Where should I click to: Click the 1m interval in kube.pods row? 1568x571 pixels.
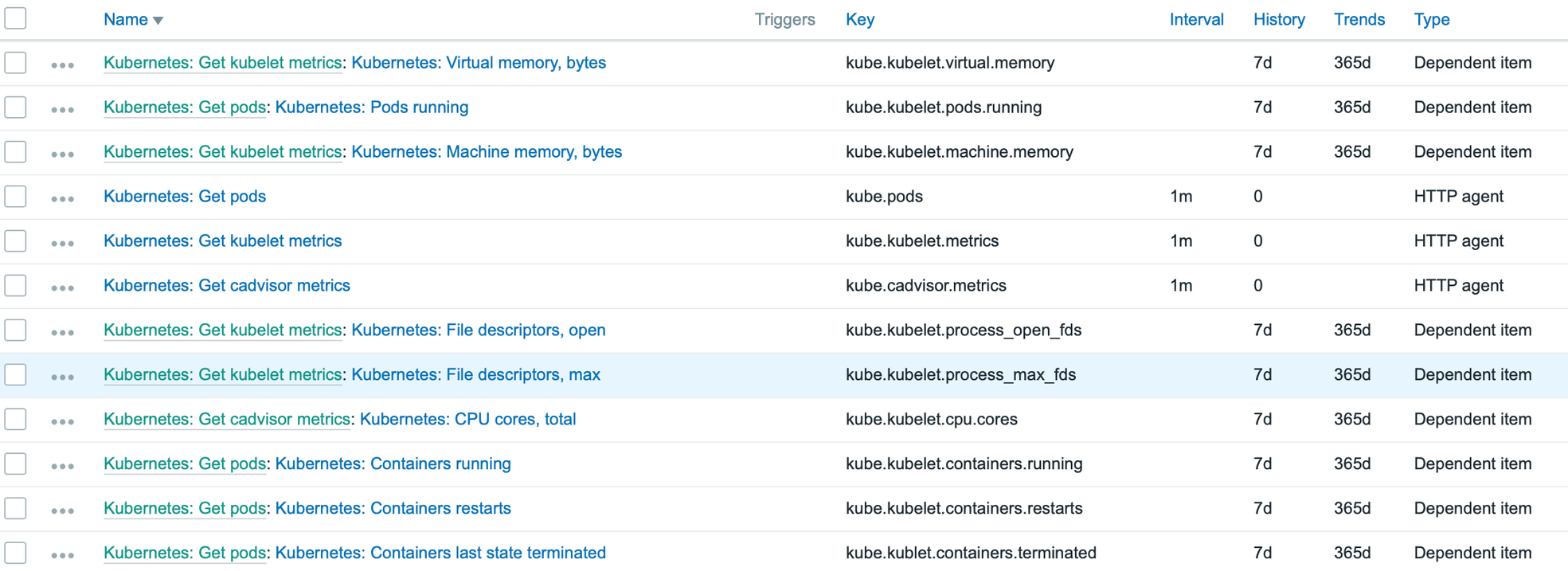coord(1181,197)
